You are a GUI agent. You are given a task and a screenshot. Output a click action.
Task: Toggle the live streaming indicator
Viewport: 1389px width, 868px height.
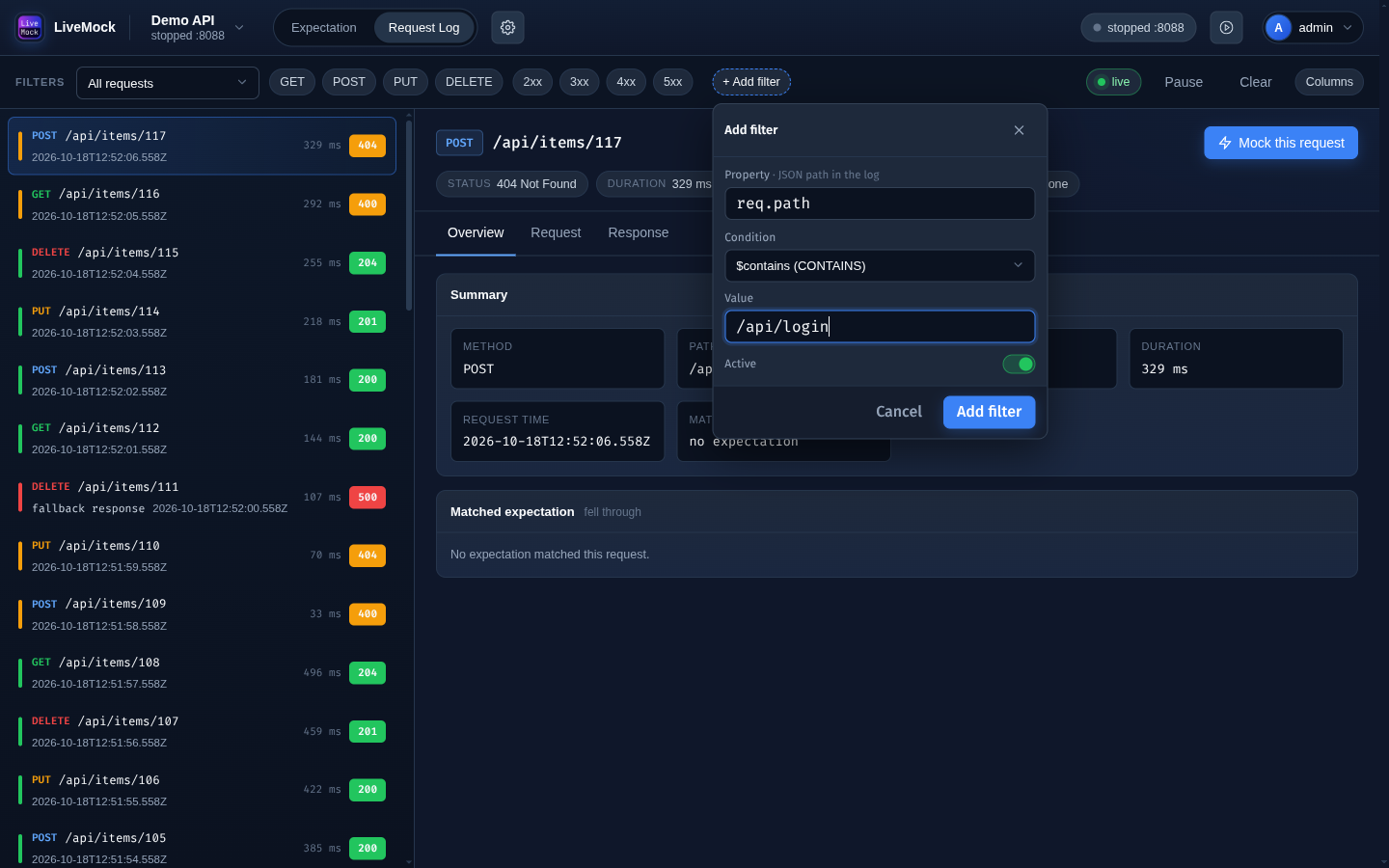pyautogui.click(x=1113, y=82)
